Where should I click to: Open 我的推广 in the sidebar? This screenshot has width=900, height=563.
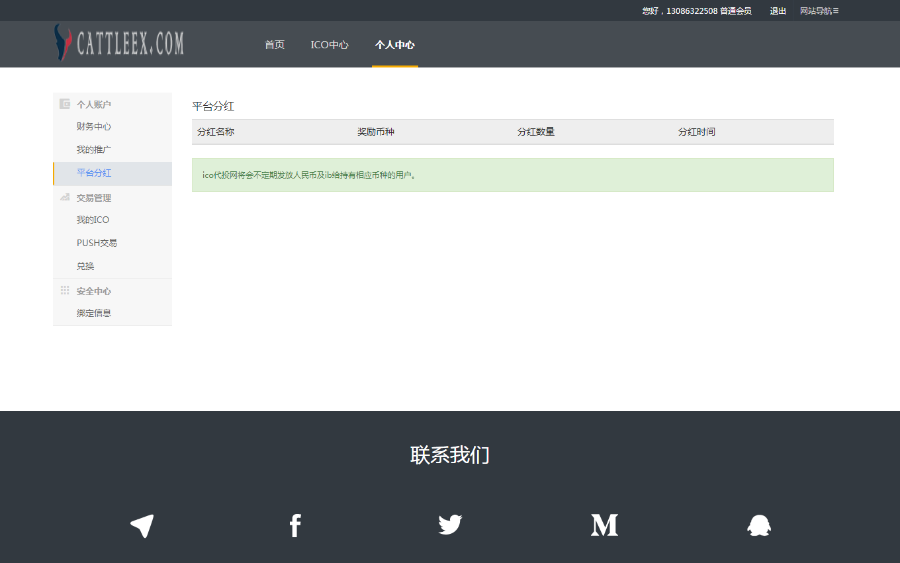tap(94, 149)
